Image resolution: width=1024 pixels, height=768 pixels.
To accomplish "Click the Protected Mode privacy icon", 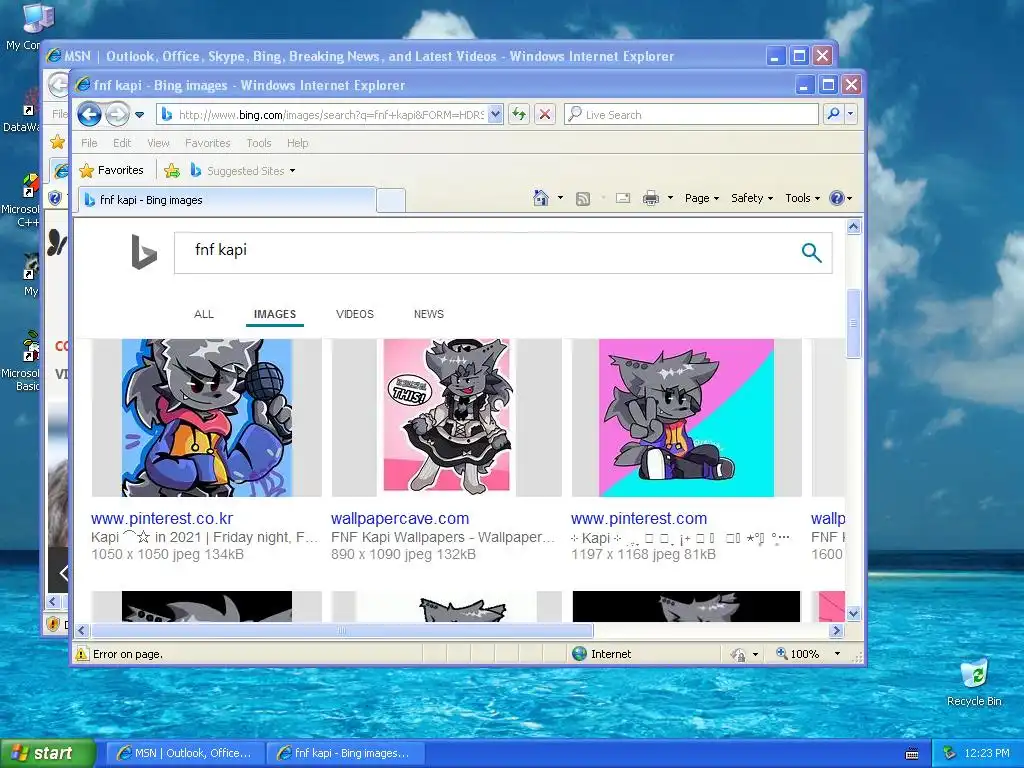I will [x=739, y=654].
